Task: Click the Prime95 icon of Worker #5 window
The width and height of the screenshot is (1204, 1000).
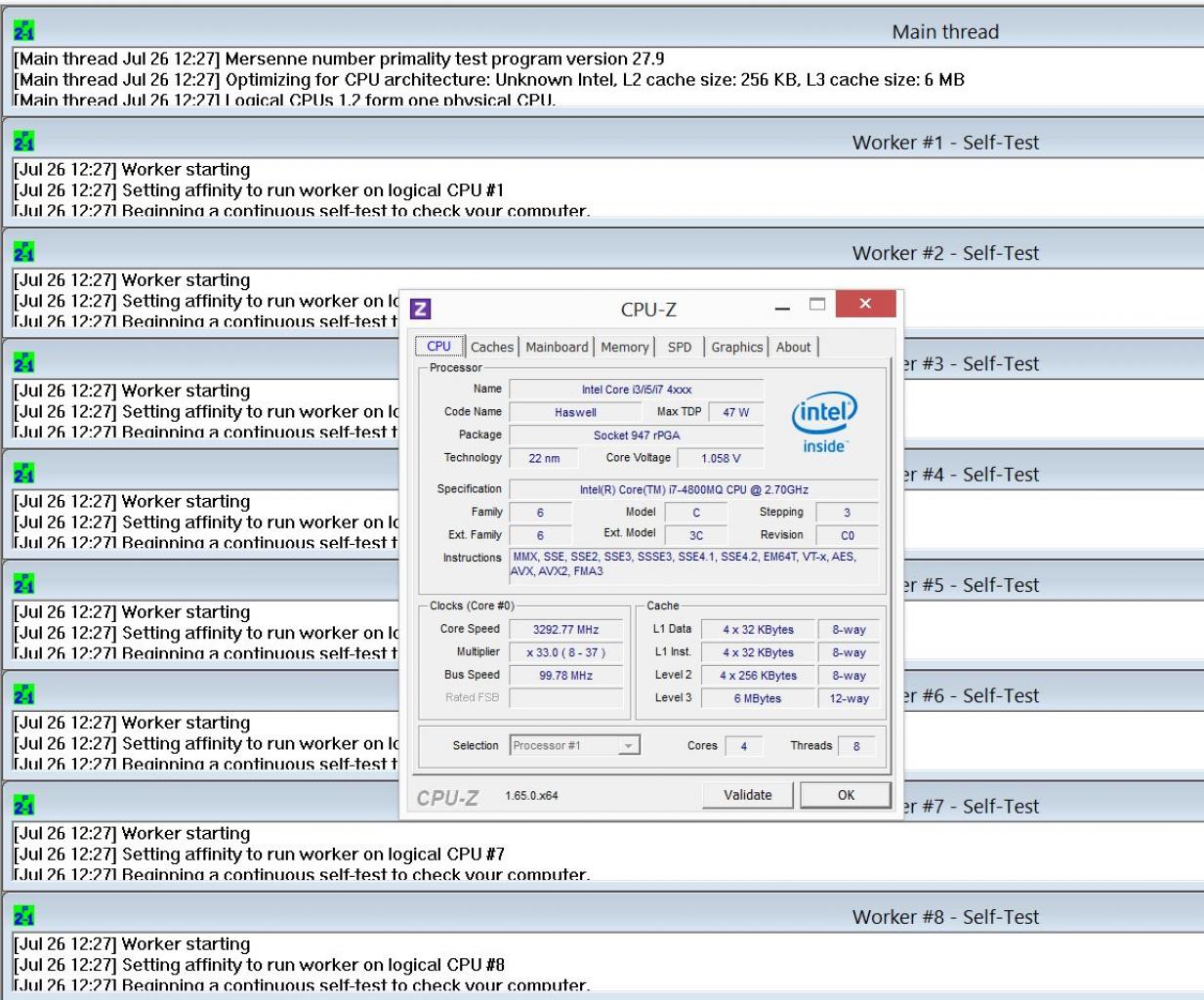Action: 24,584
